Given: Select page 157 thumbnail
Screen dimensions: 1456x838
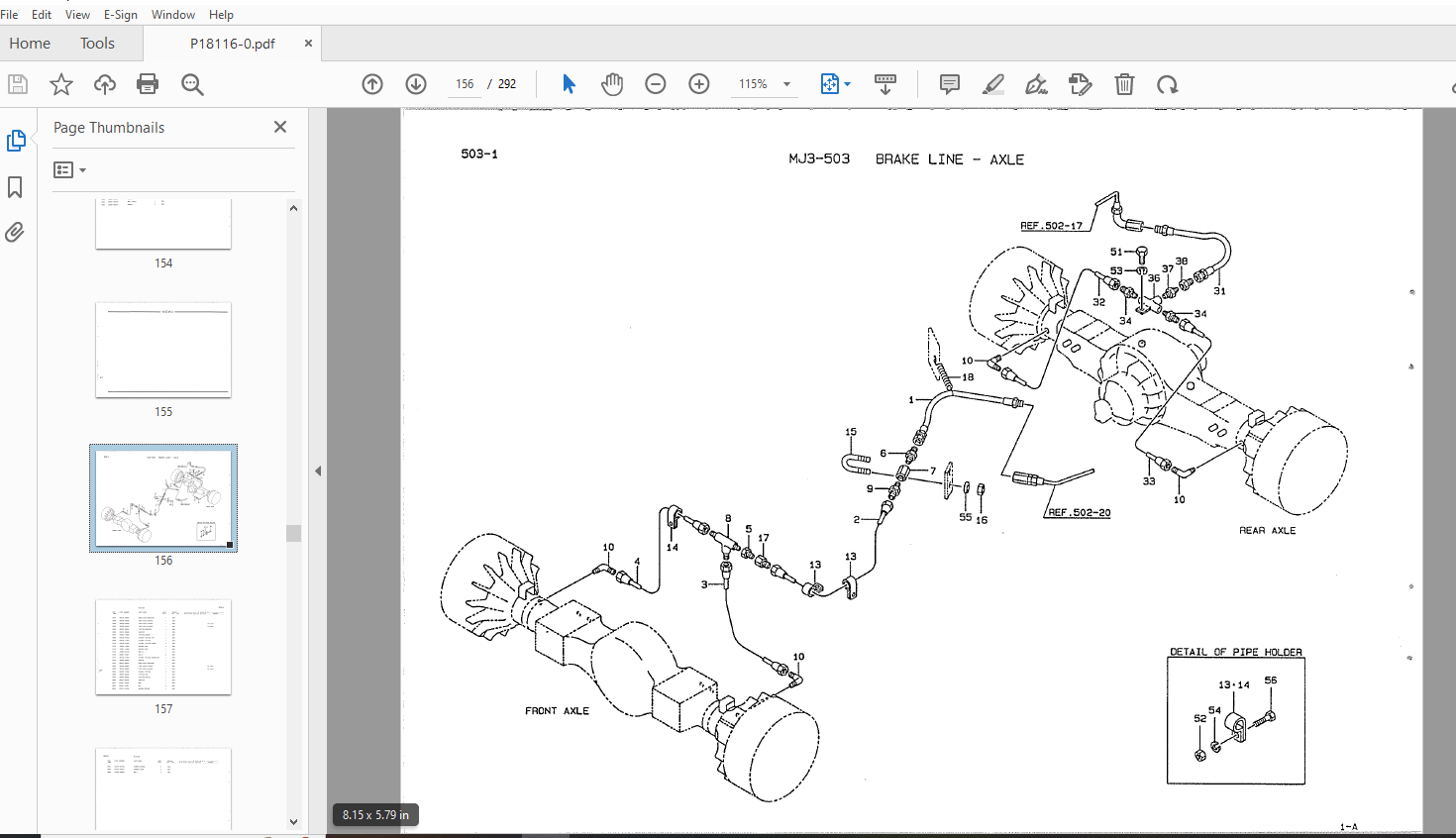Looking at the screenshot, I should [x=163, y=647].
